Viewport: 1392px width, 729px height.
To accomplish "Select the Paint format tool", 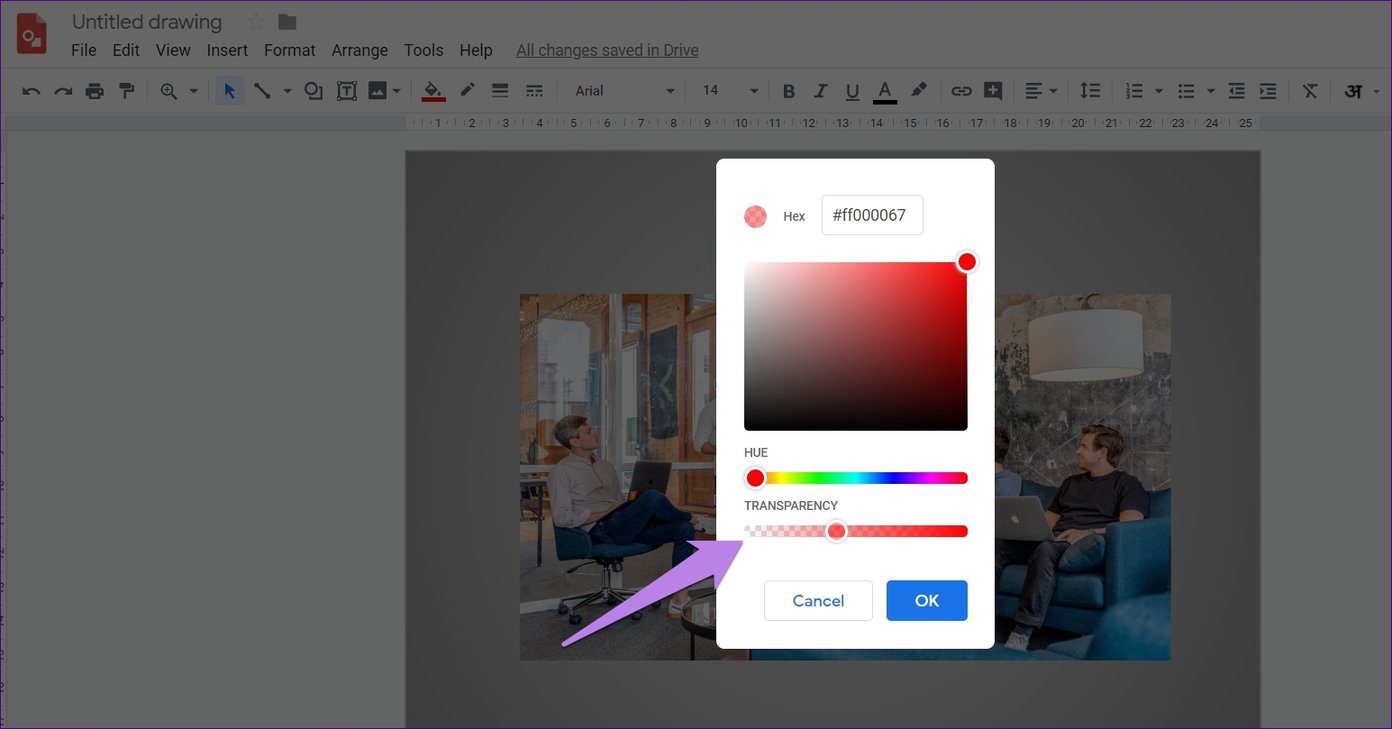I will [x=126, y=91].
